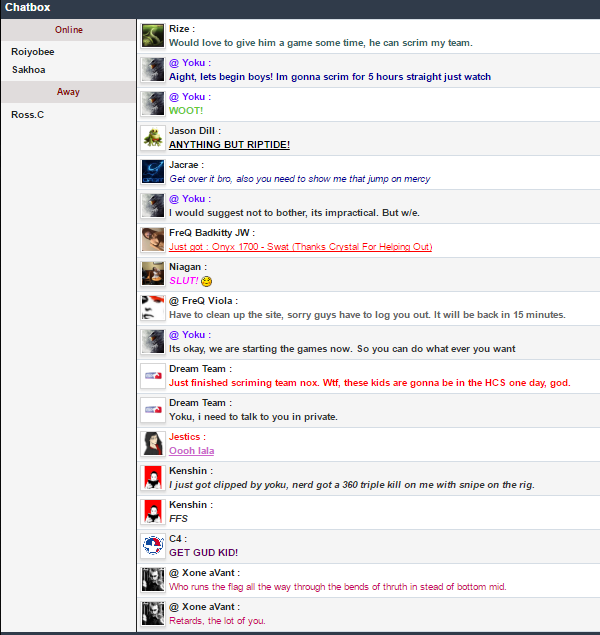Click 'Yoku, i need to talk to you' message

coord(253,417)
